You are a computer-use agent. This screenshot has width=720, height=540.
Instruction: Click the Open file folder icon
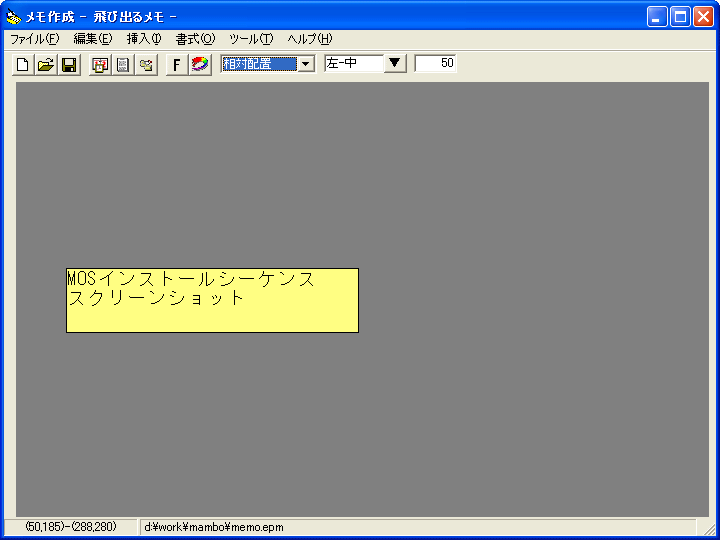(46, 65)
